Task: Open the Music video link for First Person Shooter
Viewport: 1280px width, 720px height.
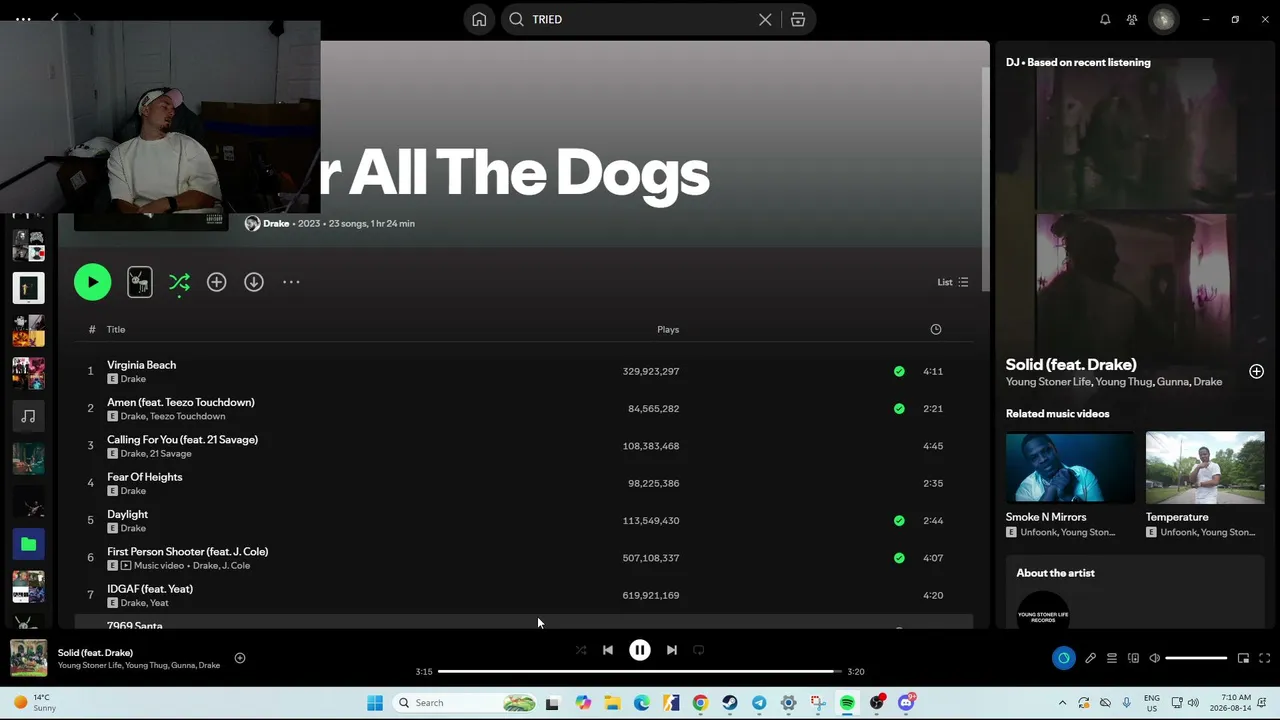Action: click(x=160, y=566)
